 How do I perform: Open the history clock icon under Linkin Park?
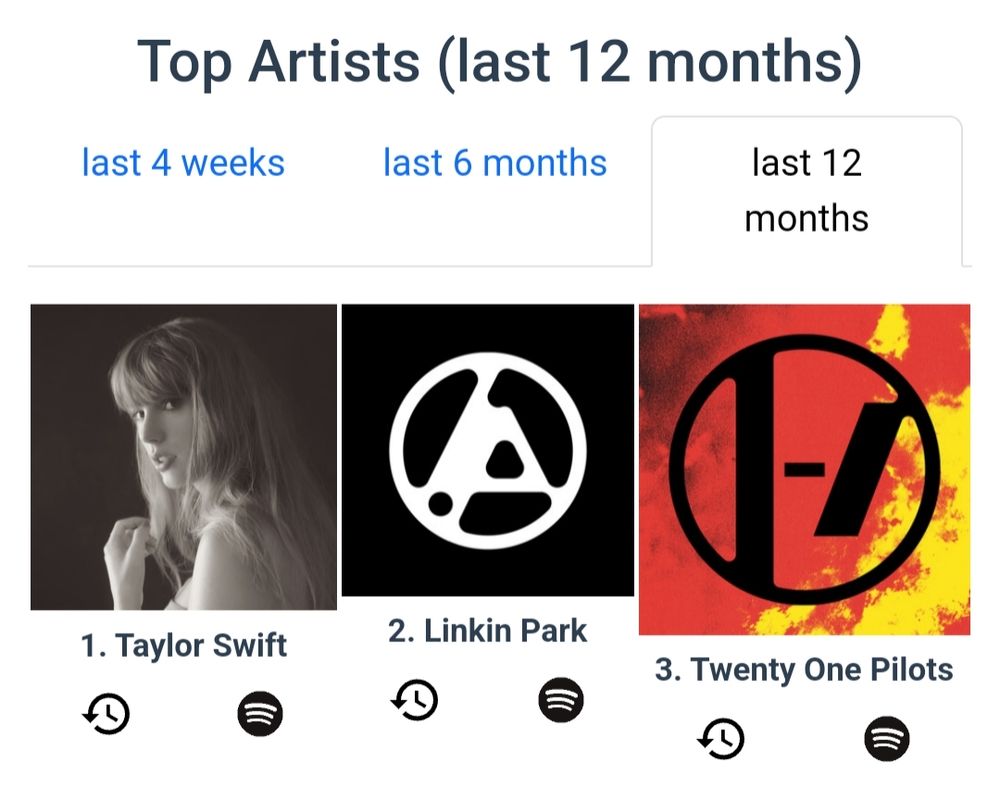[415, 698]
